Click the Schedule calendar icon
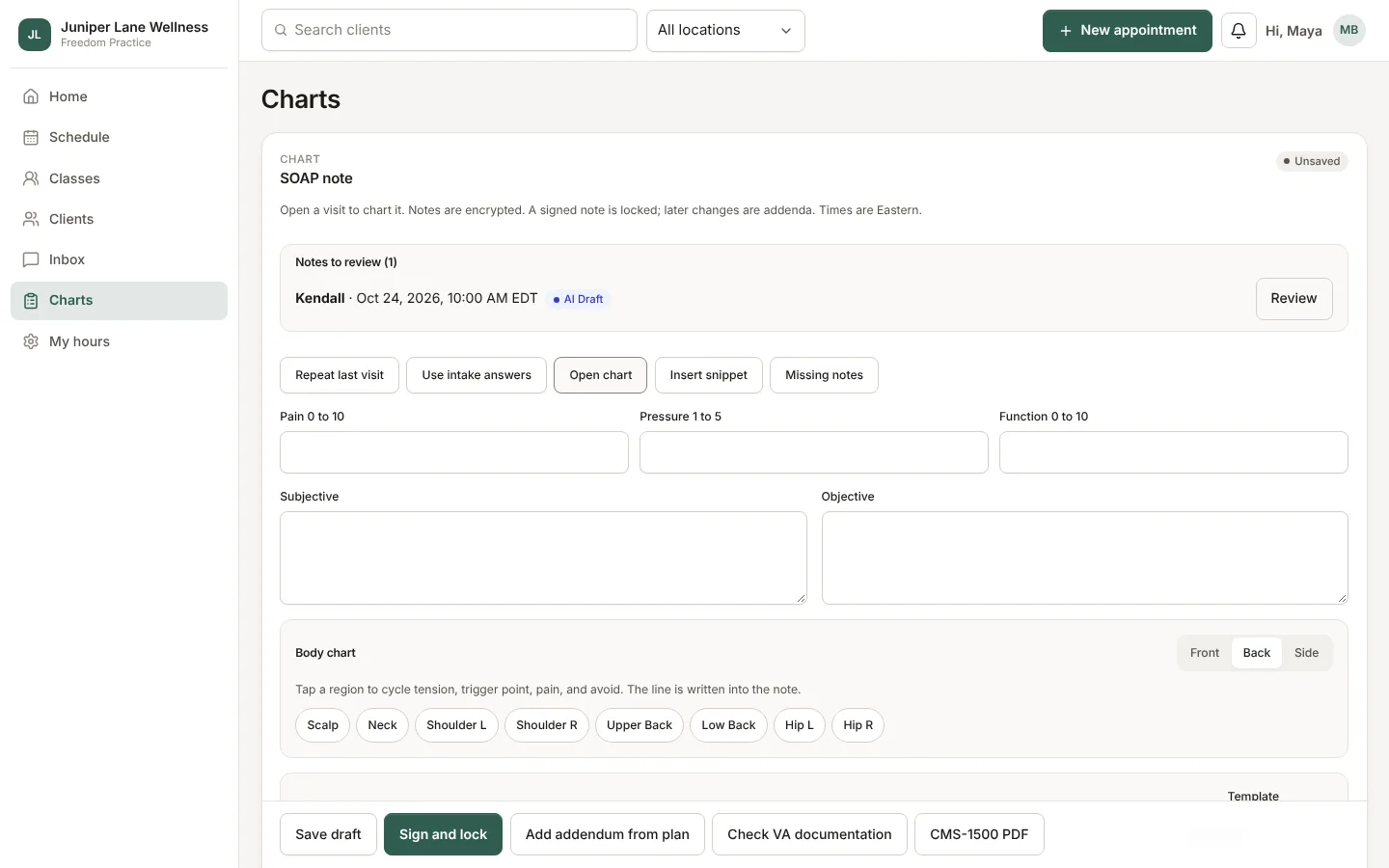Screen dimensions: 1389x868 (31, 137)
